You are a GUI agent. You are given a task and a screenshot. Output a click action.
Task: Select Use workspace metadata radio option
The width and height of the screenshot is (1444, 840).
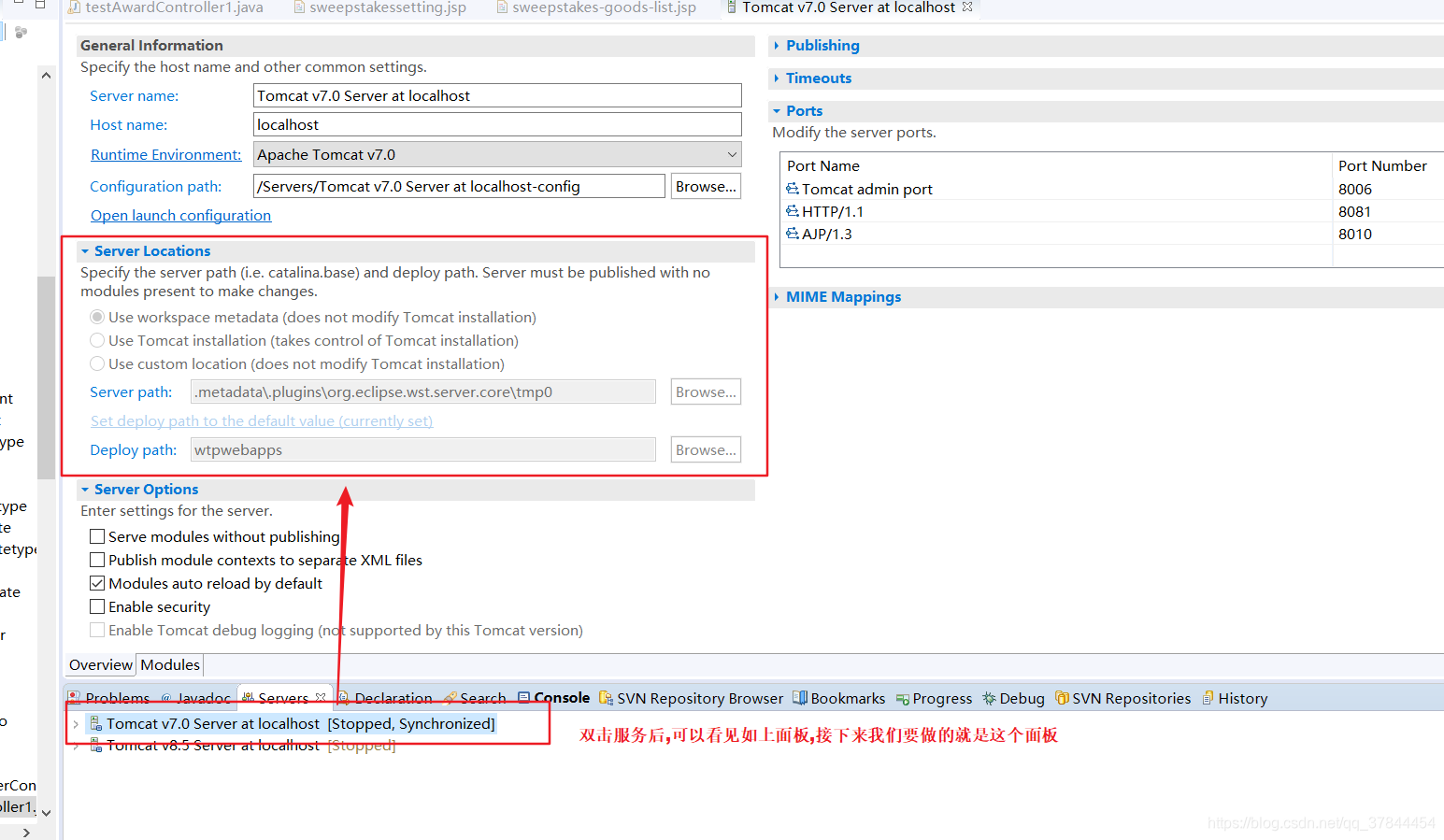click(97, 317)
